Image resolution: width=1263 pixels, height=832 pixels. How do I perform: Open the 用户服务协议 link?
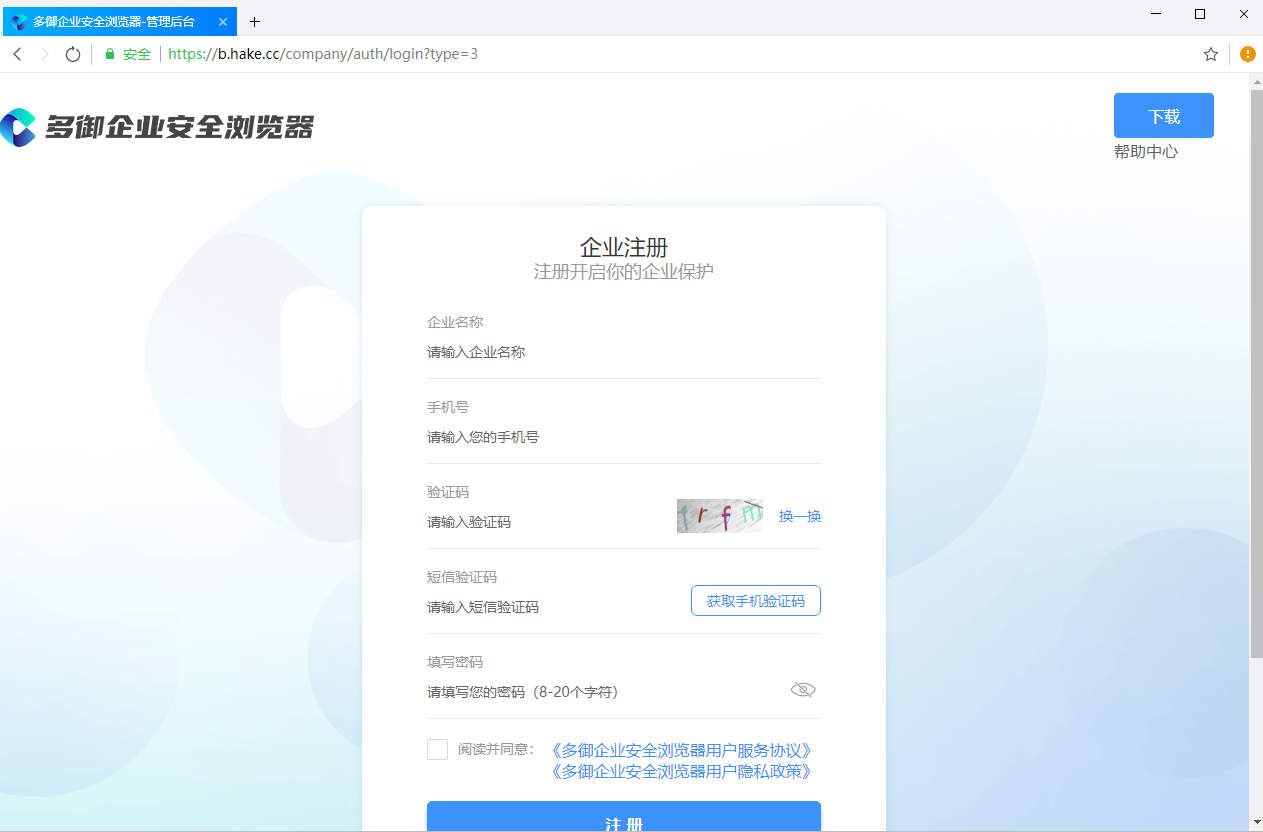pos(680,750)
